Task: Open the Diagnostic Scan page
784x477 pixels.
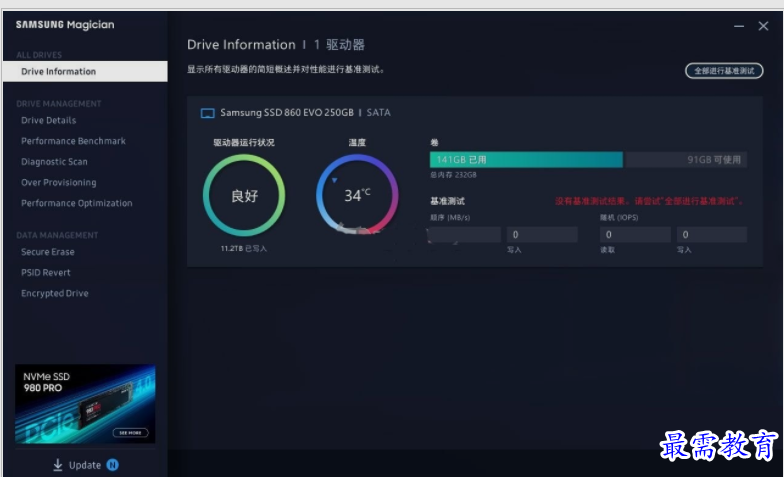Action: pyautogui.click(x=54, y=162)
